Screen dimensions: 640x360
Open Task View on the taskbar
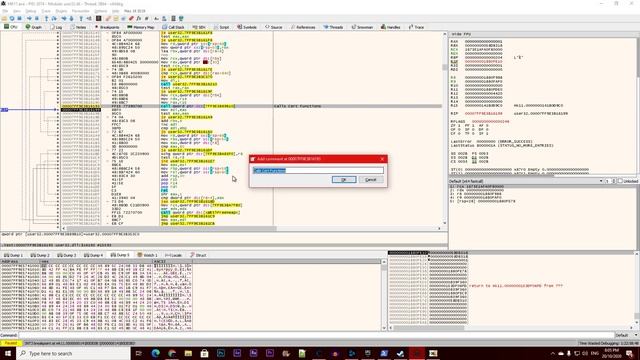pyautogui.click(x=139, y=353)
